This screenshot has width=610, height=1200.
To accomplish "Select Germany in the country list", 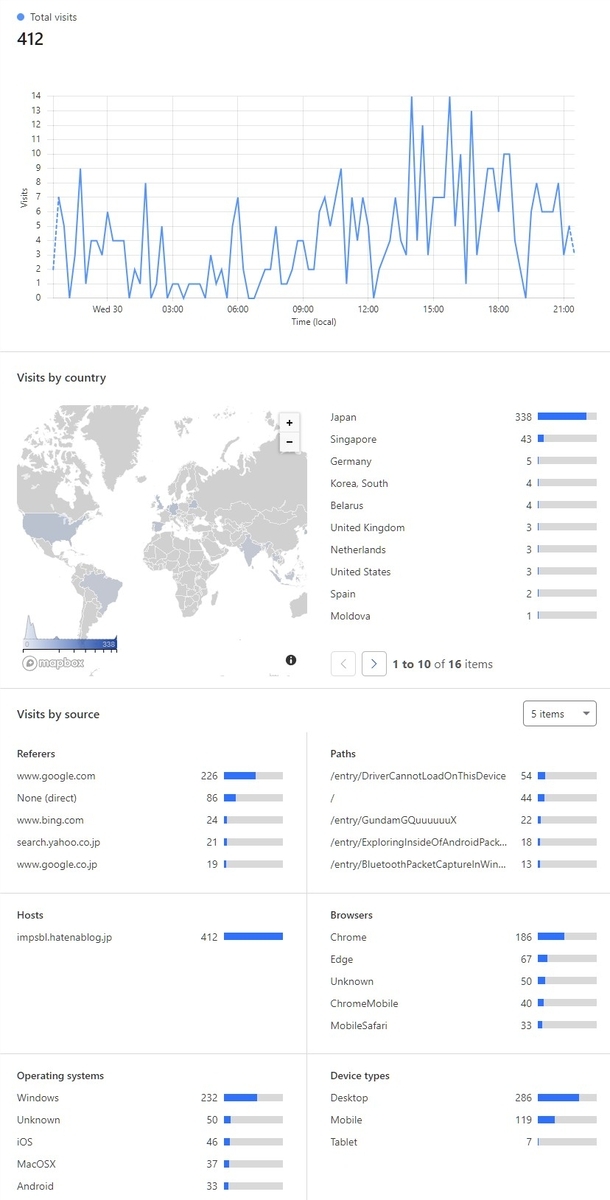I will click(463, 461).
